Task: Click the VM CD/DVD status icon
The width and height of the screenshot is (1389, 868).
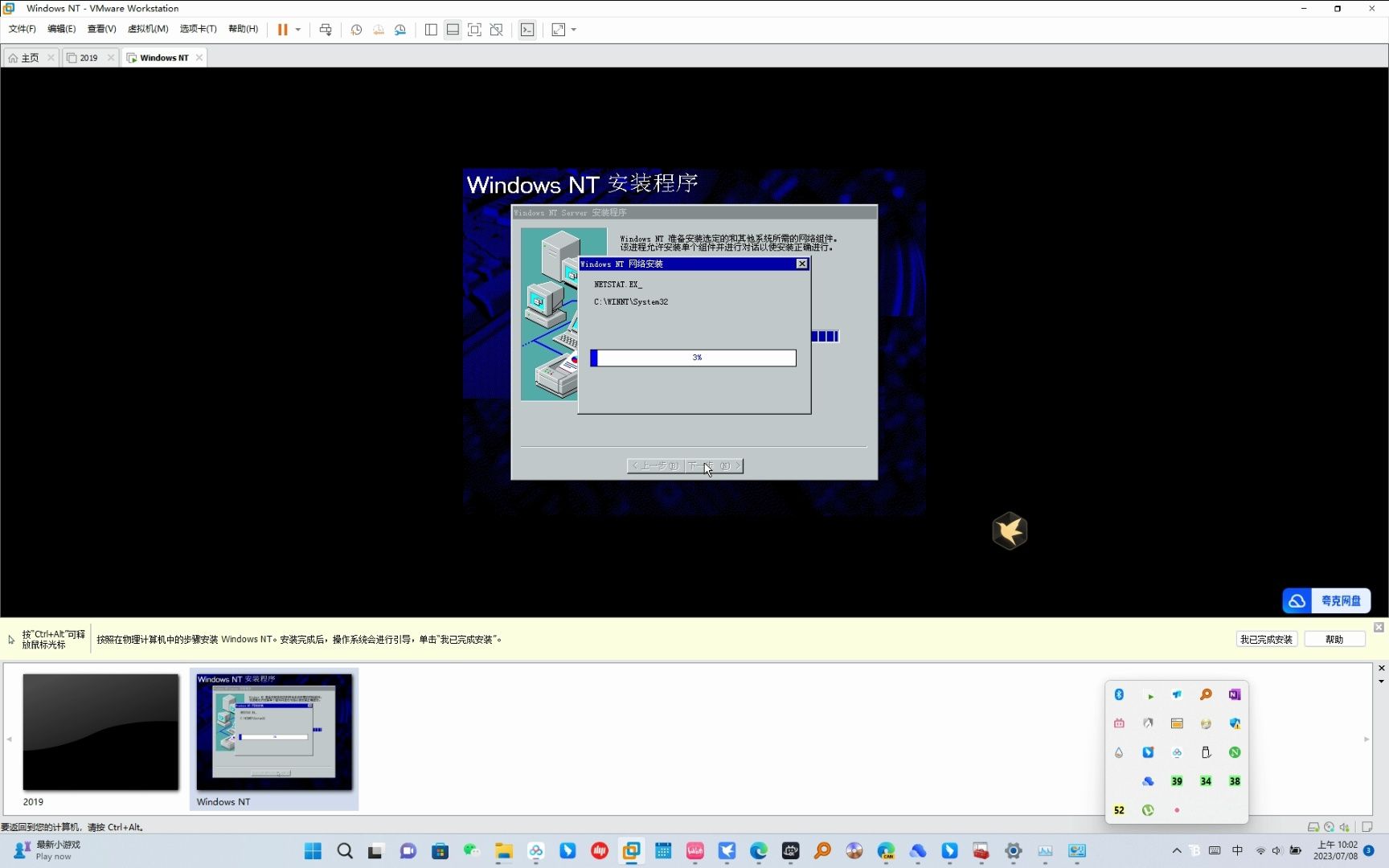Action: 1329,827
